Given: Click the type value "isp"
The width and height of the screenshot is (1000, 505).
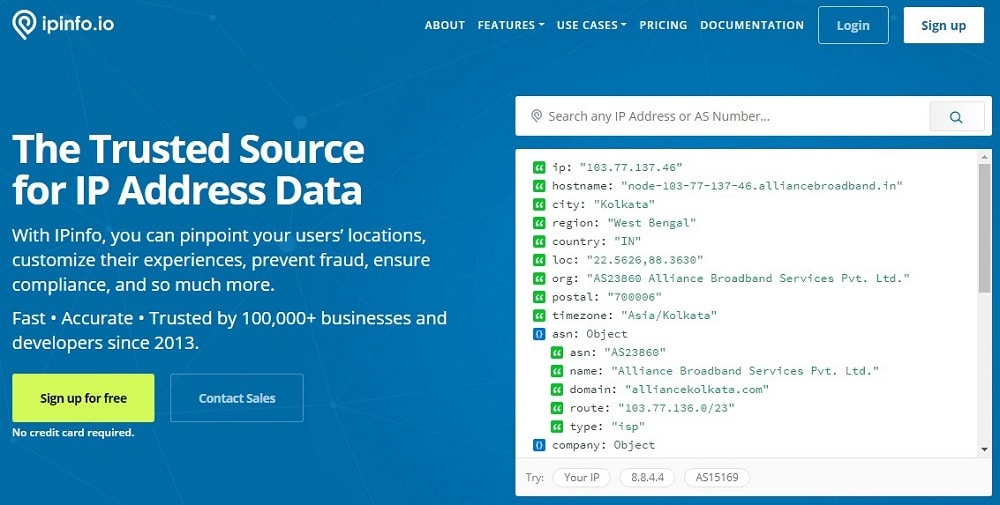Looking at the screenshot, I should click(628, 427).
